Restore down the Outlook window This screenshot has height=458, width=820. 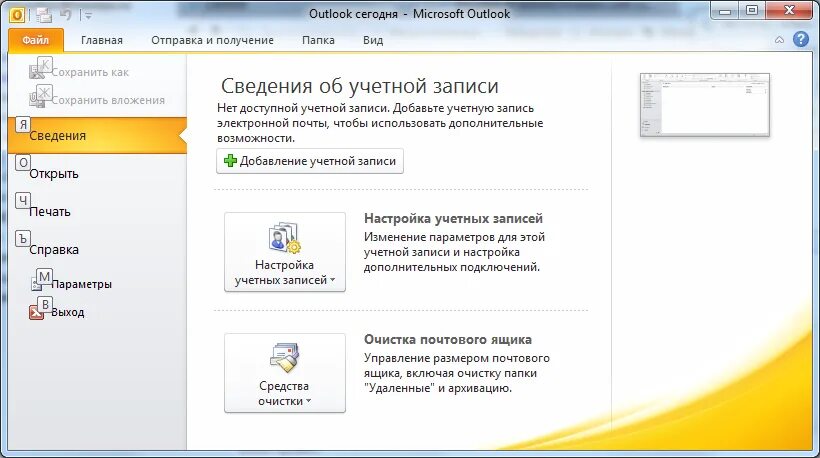pyautogui.click(x=751, y=11)
